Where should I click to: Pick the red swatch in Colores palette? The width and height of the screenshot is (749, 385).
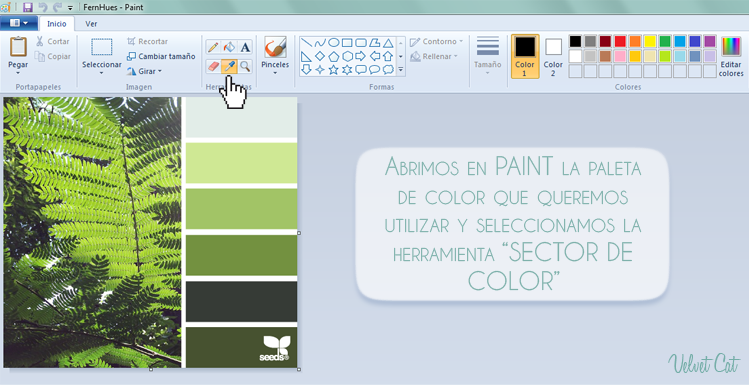point(620,42)
